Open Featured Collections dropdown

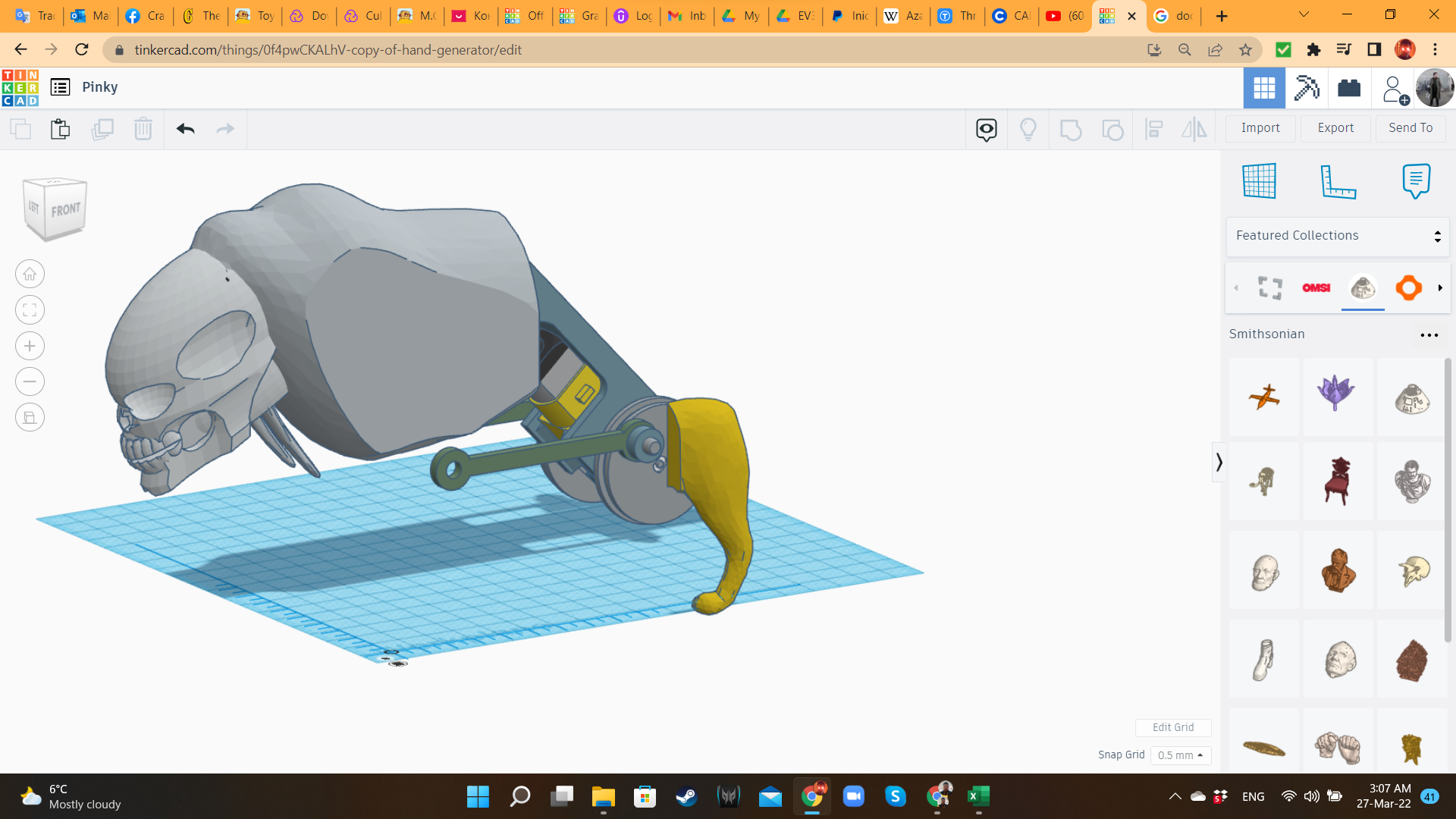point(1338,236)
